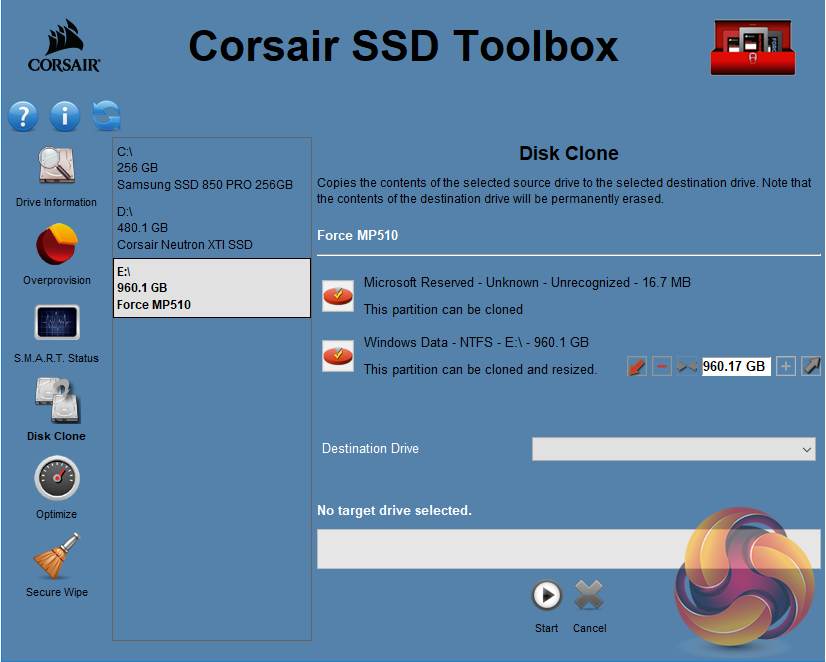Viewport: 826px width, 662px height.
Task: Toggle the Windows Data partition checkmark
Action: pyautogui.click(x=337, y=355)
